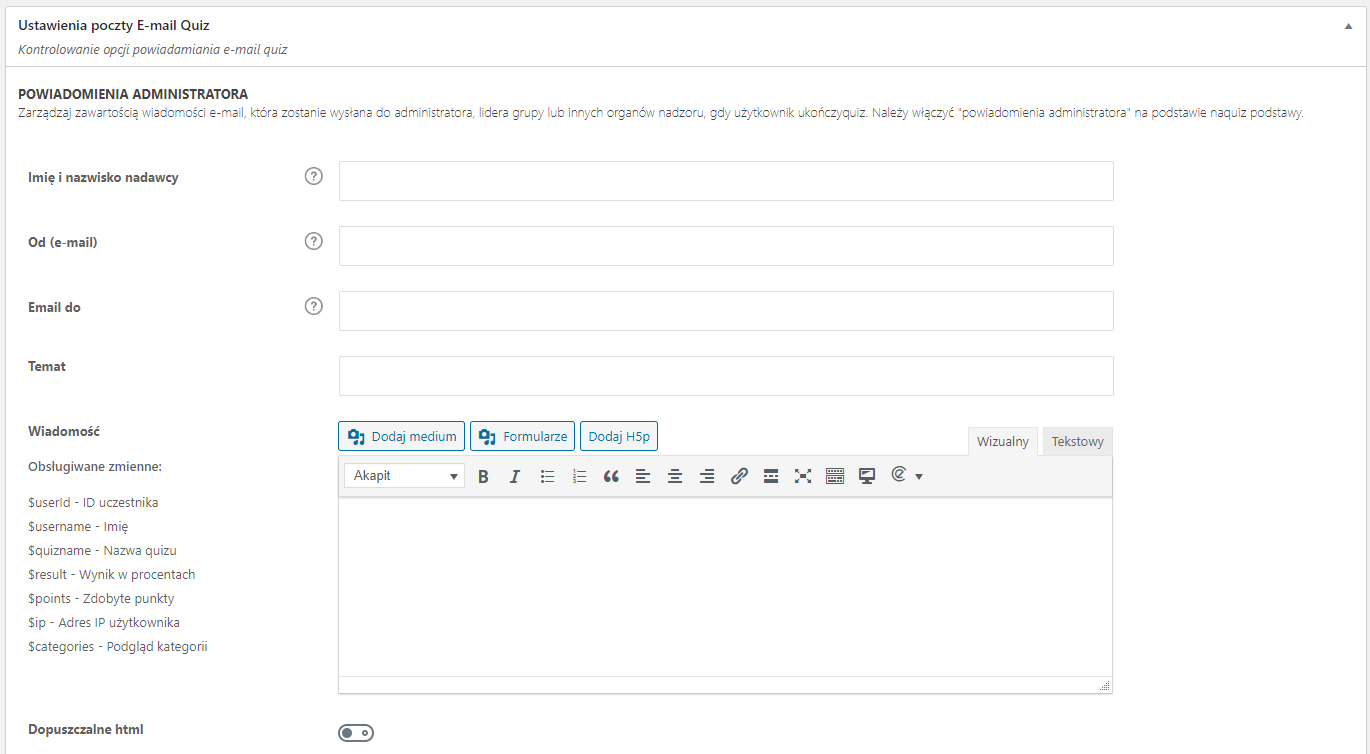The image size is (1370, 754).
Task: Enable distraction-free fullscreen editor mode
Action: (x=803, y=477)
